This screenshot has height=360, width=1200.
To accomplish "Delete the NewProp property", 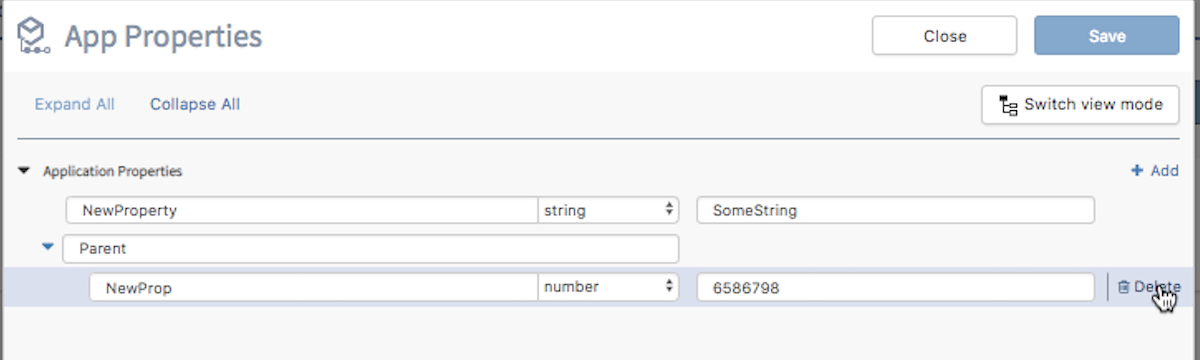I will (x=1148, y=287).
